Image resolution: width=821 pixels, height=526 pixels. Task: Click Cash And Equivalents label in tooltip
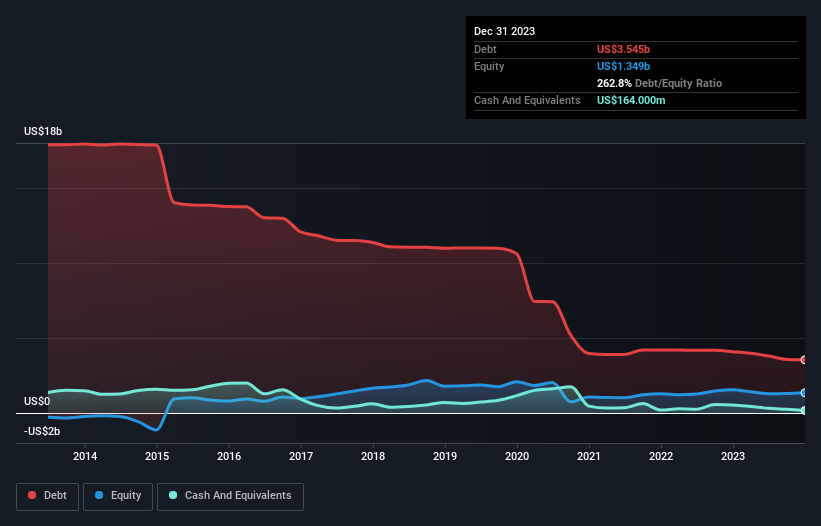click(527, 100)
